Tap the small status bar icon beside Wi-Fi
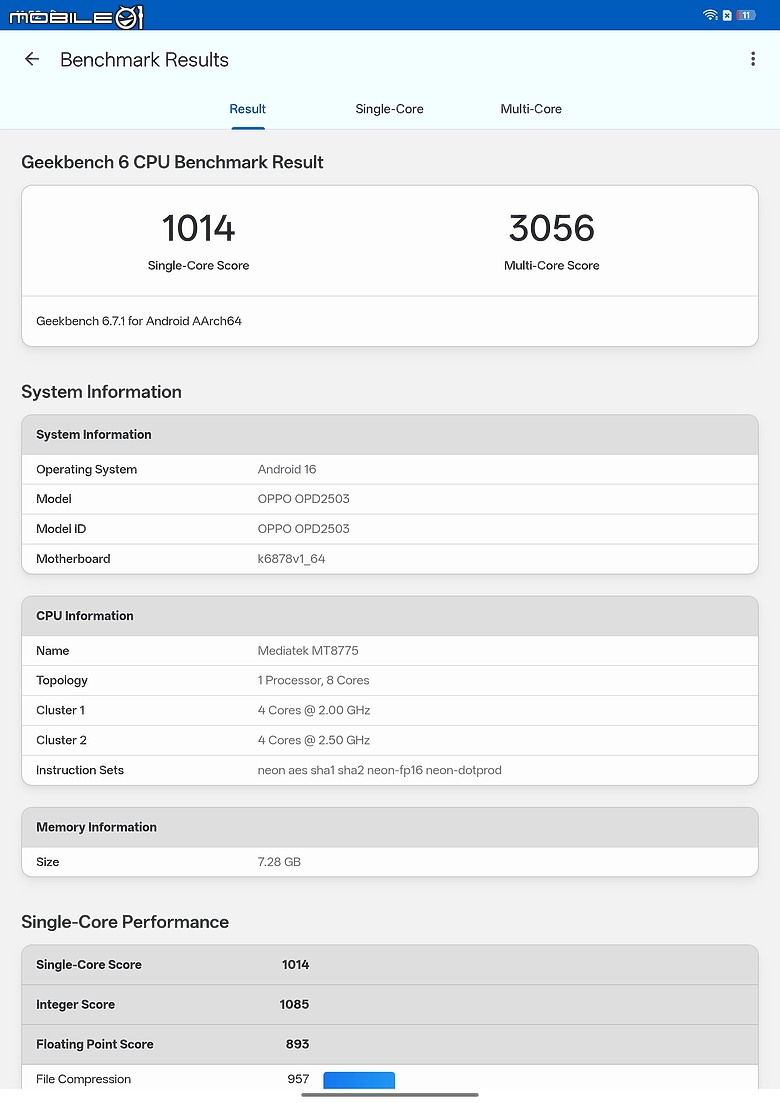Viewport: 780px width, 1103px height. coord(727,15)
